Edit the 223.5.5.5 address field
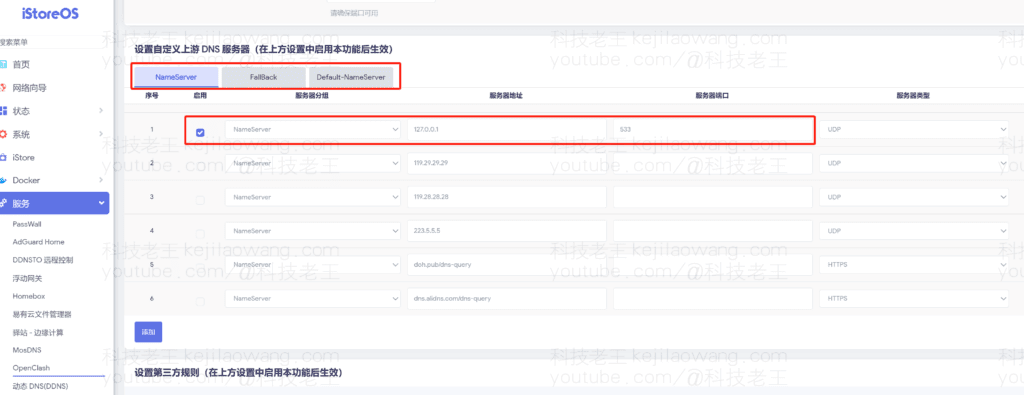Screen dimensions: 1024x395 pyautogui.click(x=507, y=230)
